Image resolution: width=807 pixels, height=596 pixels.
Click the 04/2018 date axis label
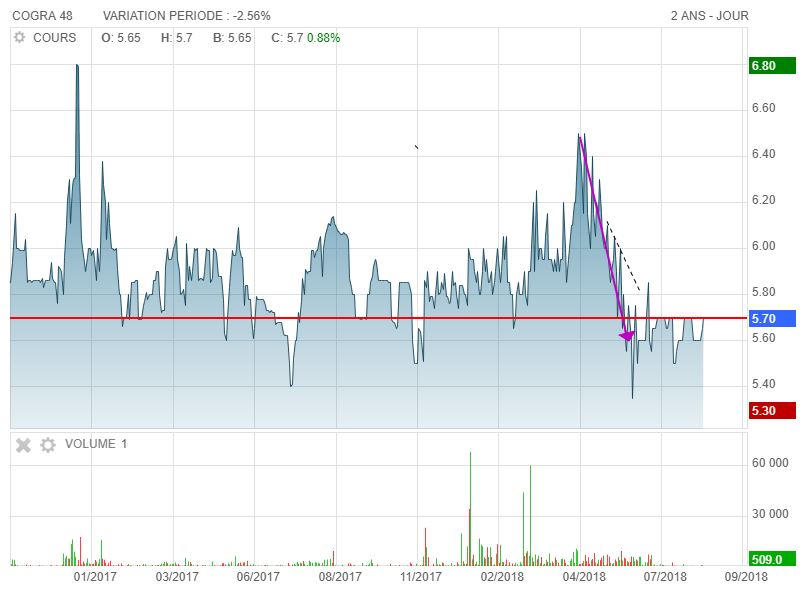pyautogui.click(x=584, y=576)
